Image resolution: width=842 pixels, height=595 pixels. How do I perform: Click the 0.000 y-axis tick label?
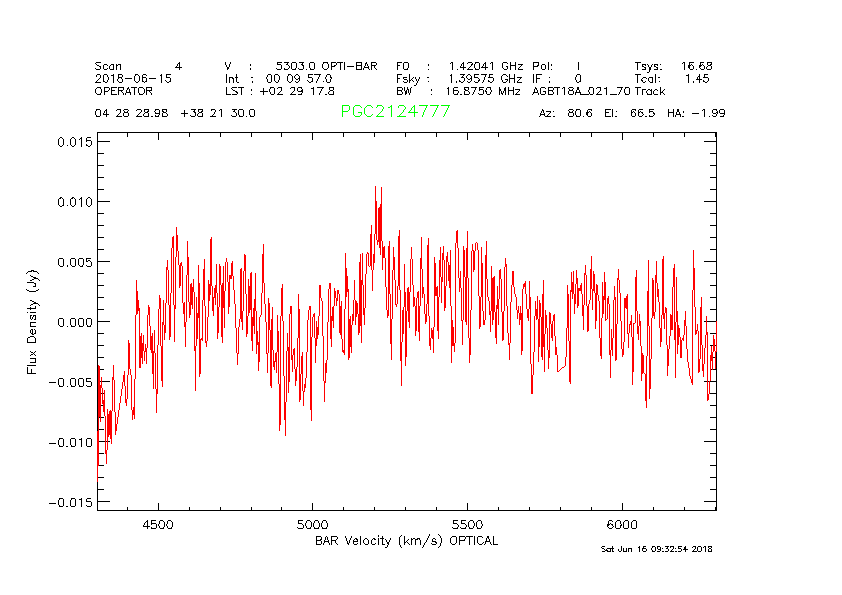click(74, 322)
